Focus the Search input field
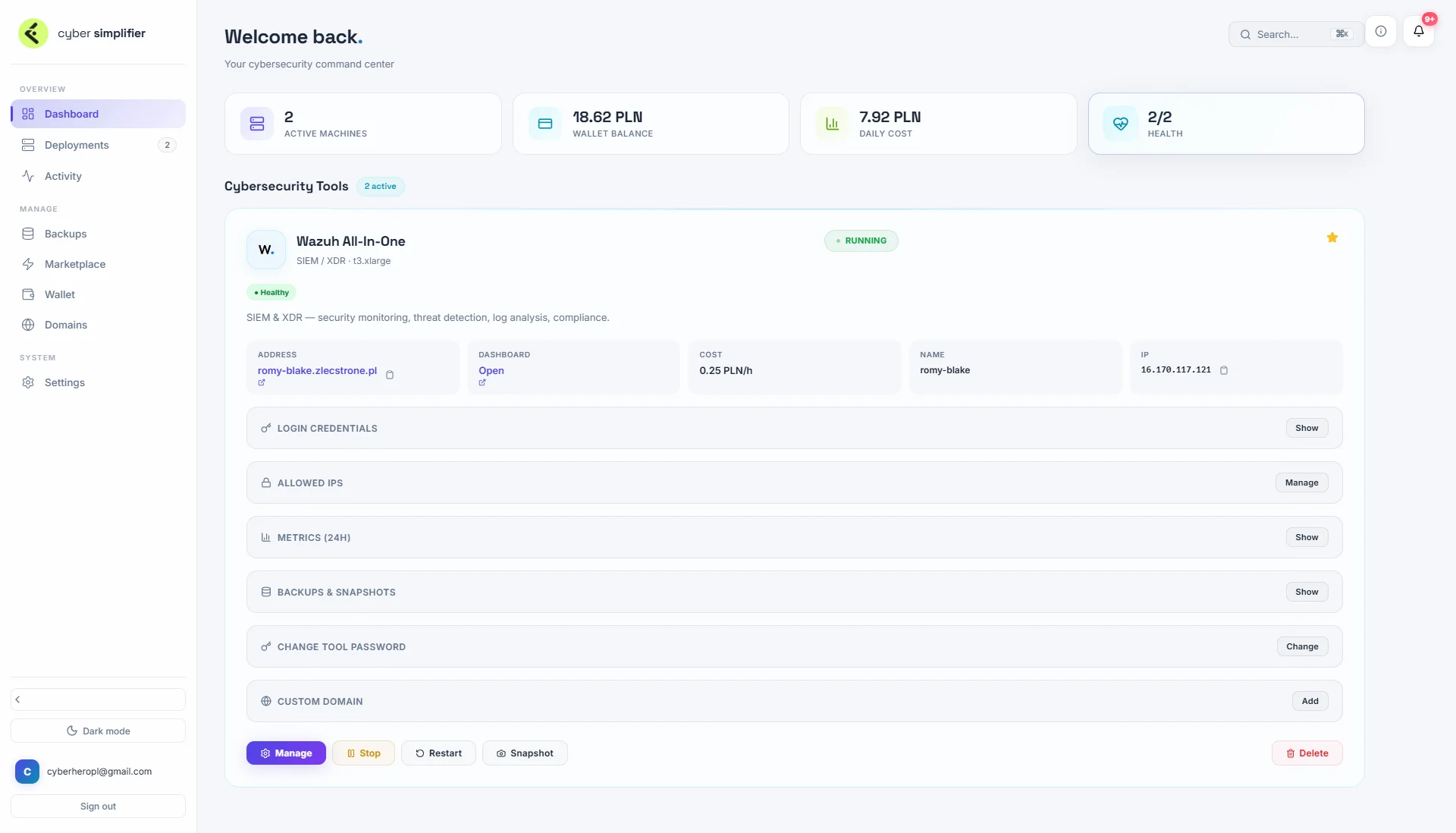The image size is (1456, 833). [x=1296, y=34]
